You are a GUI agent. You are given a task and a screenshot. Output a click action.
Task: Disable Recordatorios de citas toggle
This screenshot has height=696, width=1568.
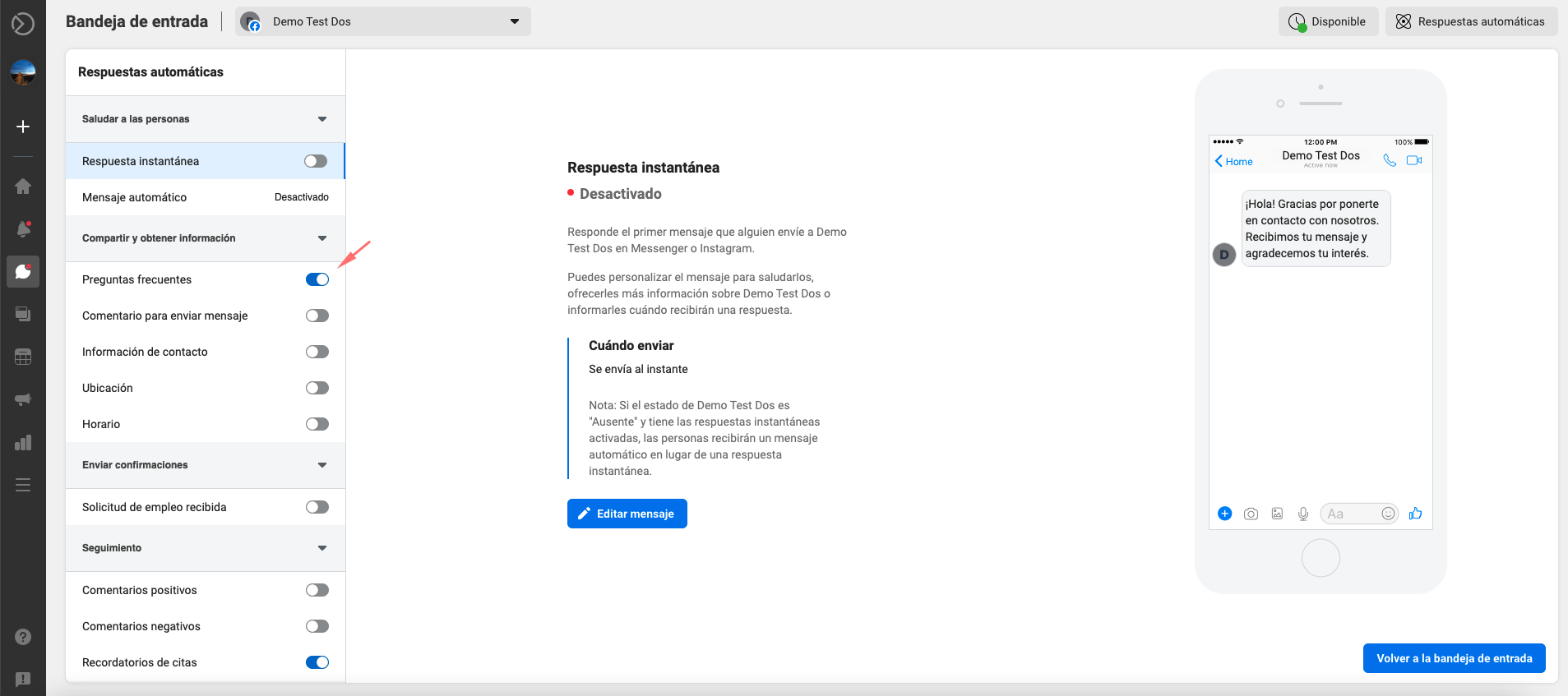(317, 662)
